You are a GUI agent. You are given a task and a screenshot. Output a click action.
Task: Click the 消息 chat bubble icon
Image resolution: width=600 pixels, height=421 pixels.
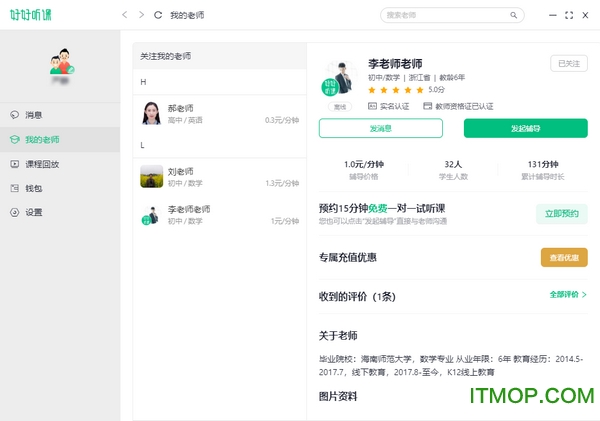coord(15,115)
